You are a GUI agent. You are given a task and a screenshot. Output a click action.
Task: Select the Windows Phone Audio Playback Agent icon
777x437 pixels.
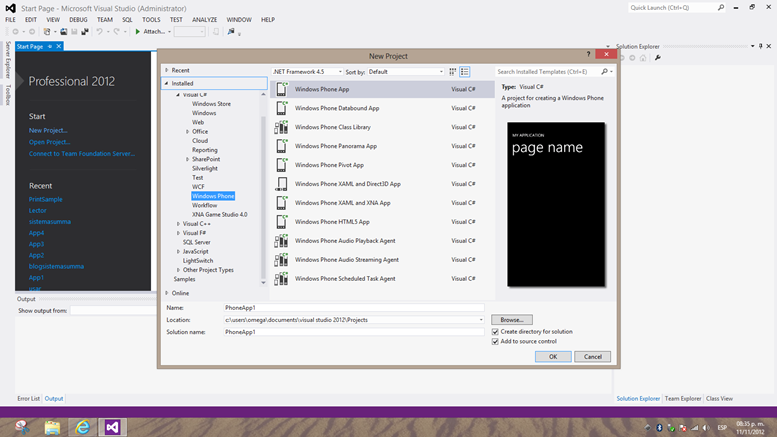click(x=281, y=241)
